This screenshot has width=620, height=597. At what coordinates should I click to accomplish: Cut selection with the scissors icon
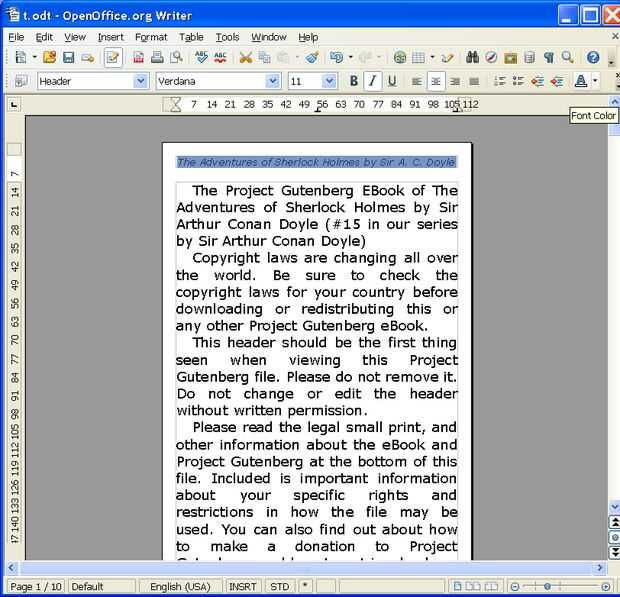tap(246, 58)
